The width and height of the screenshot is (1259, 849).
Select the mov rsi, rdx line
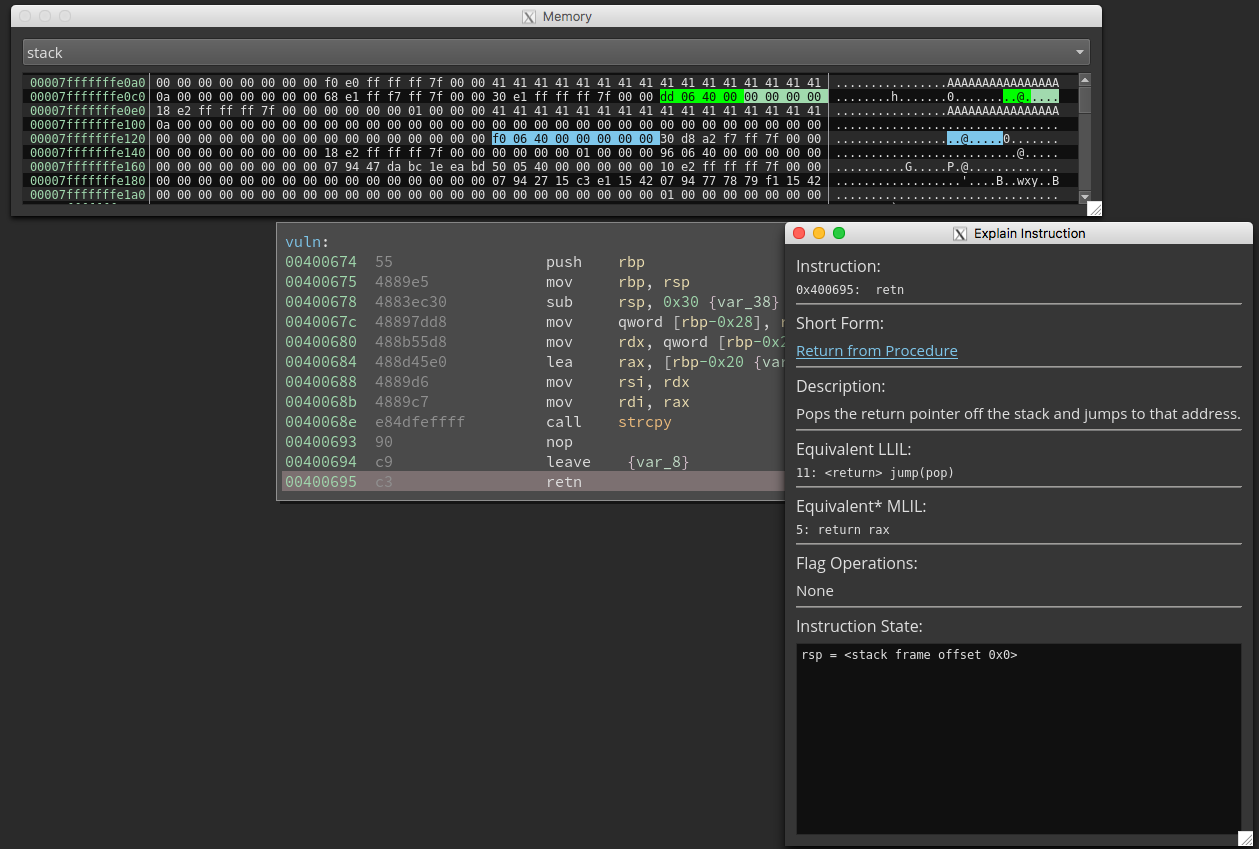[x=533, y=382]
